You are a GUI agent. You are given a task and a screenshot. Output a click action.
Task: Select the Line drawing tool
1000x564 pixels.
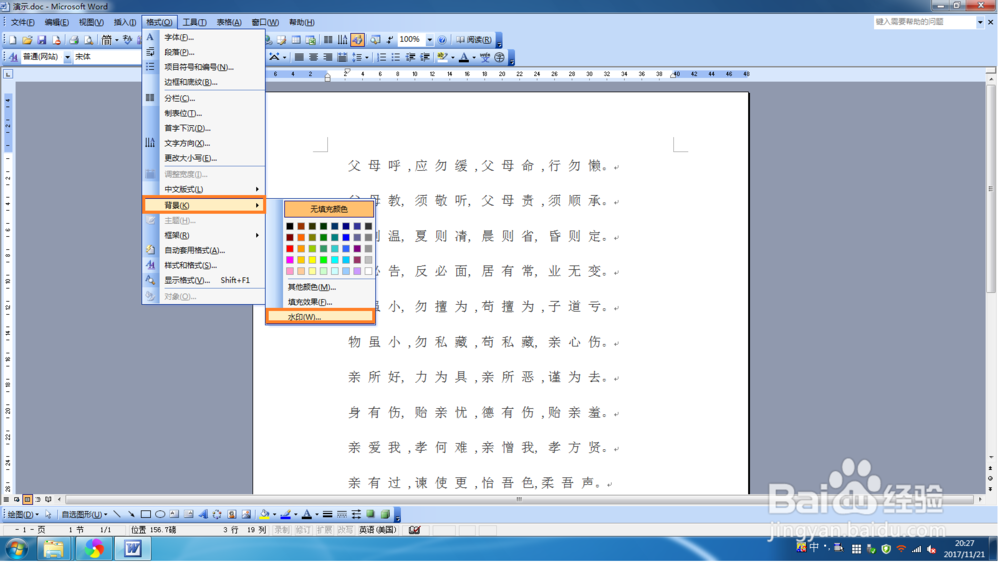[116, 515]
